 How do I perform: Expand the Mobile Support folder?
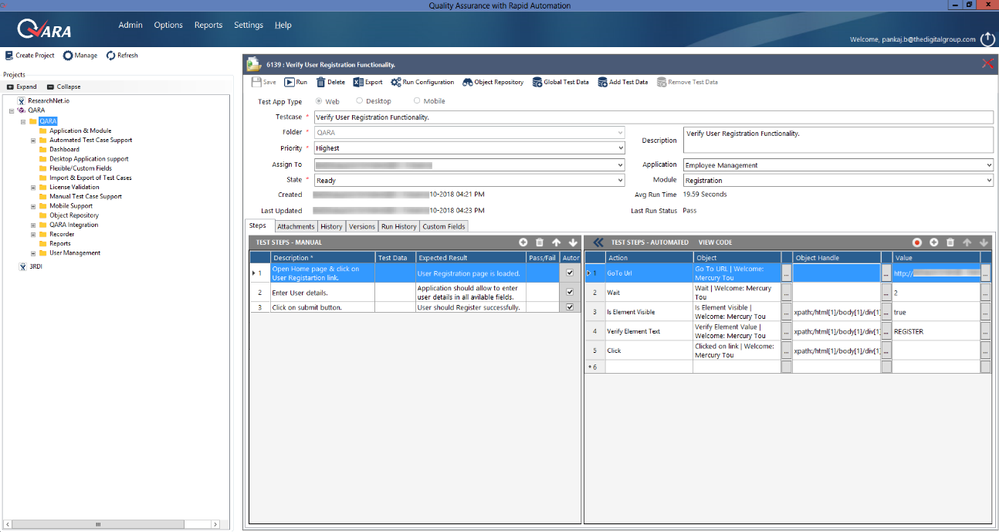coord(33,206)
